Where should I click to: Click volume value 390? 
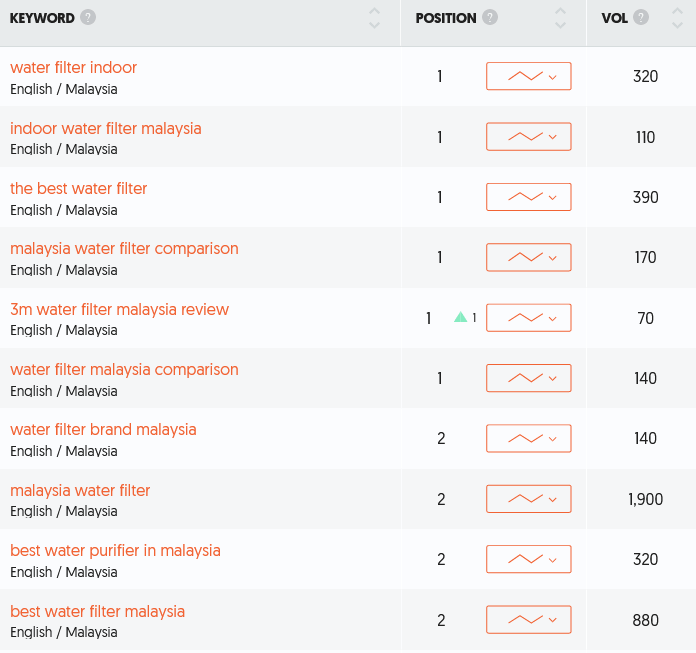tap(645, 197)
